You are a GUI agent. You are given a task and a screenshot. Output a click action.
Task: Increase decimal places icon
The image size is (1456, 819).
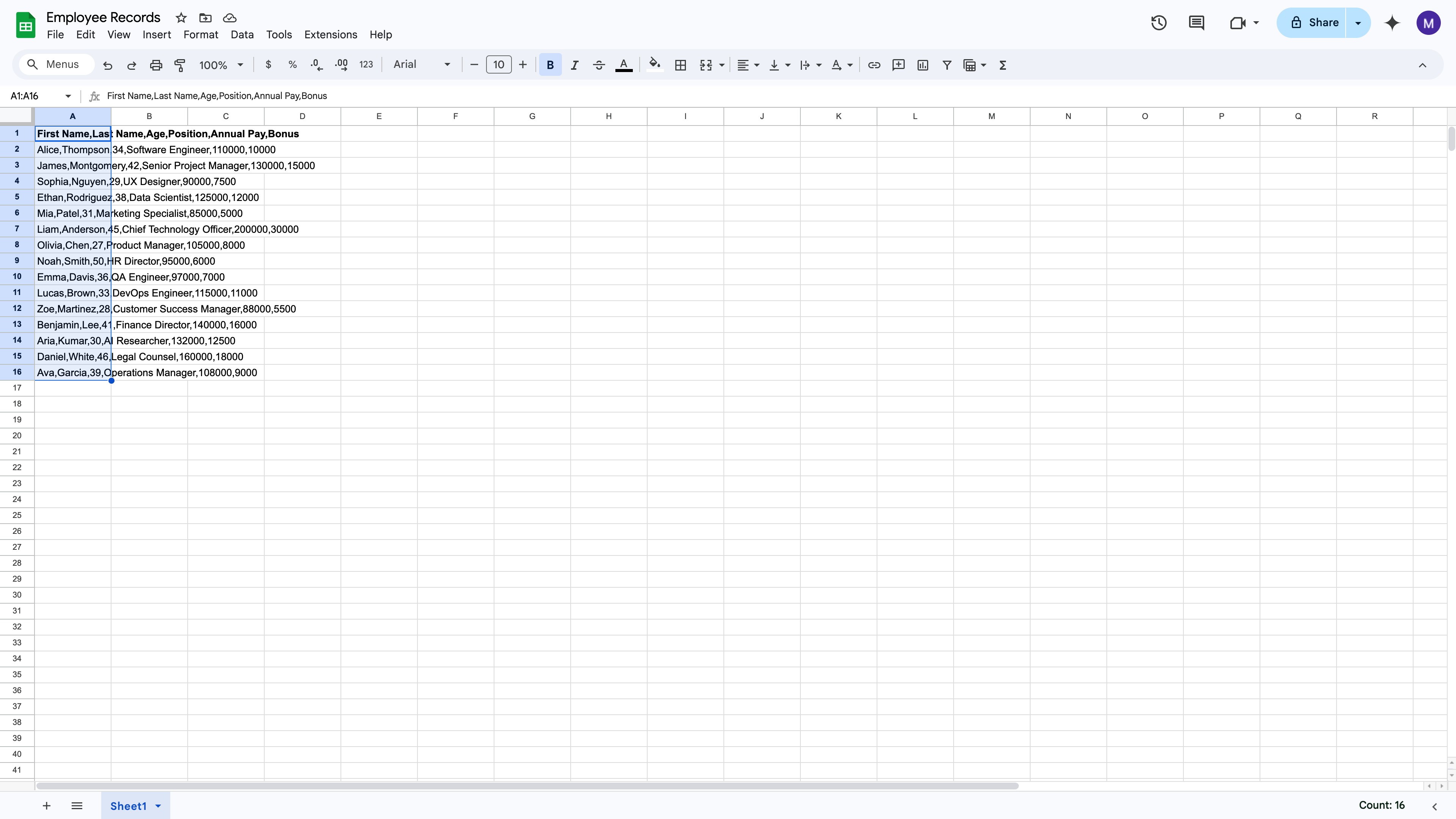coord(341,65)
